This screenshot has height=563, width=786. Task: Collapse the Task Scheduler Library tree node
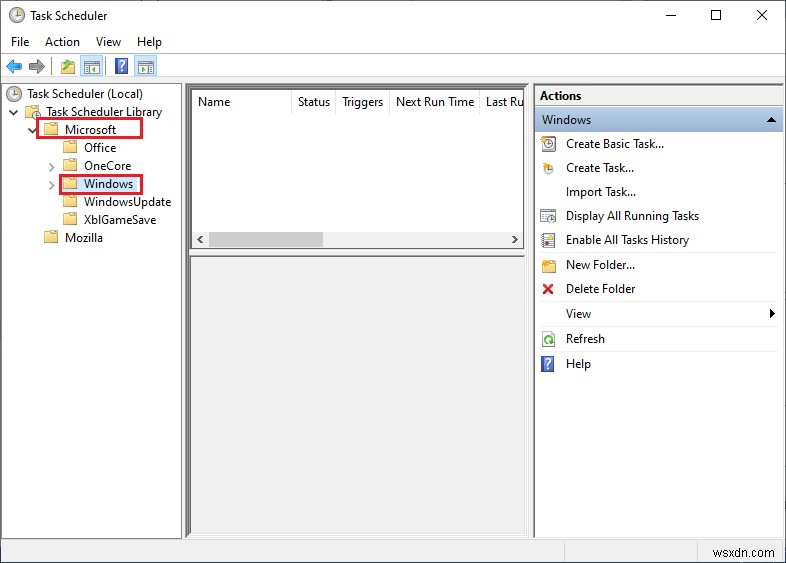point(14,112)
